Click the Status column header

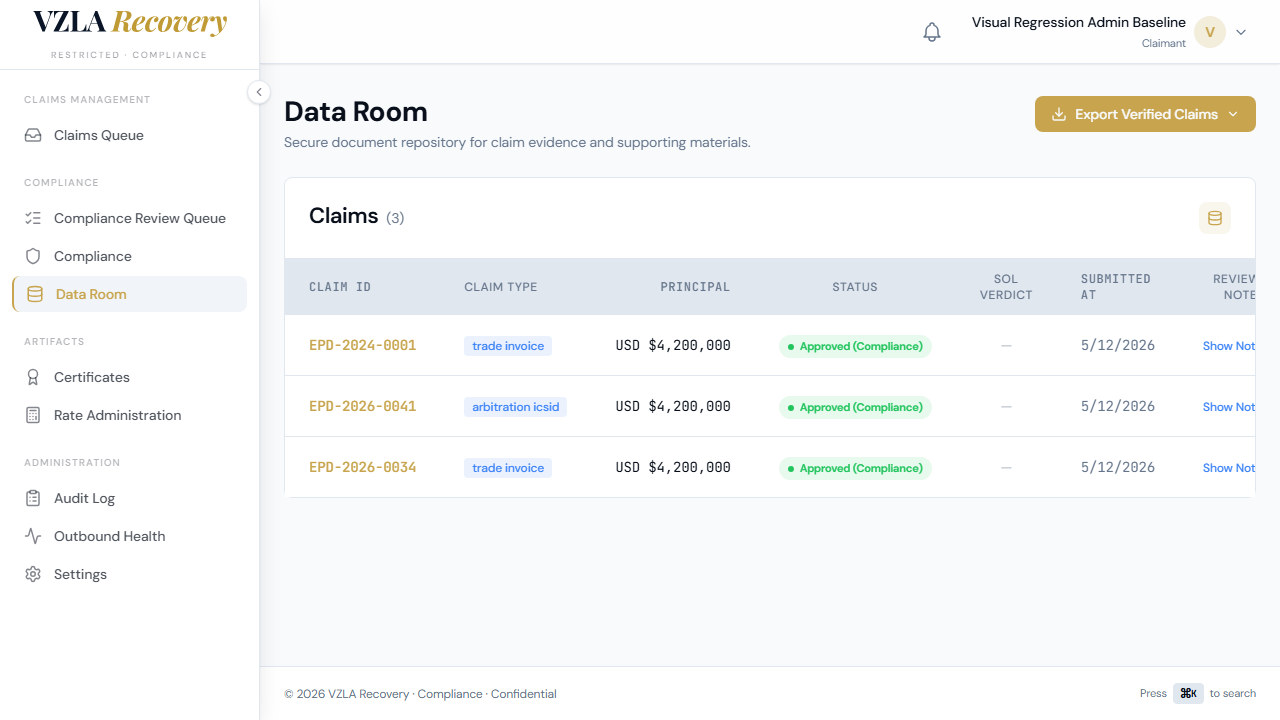coord(855,287)
